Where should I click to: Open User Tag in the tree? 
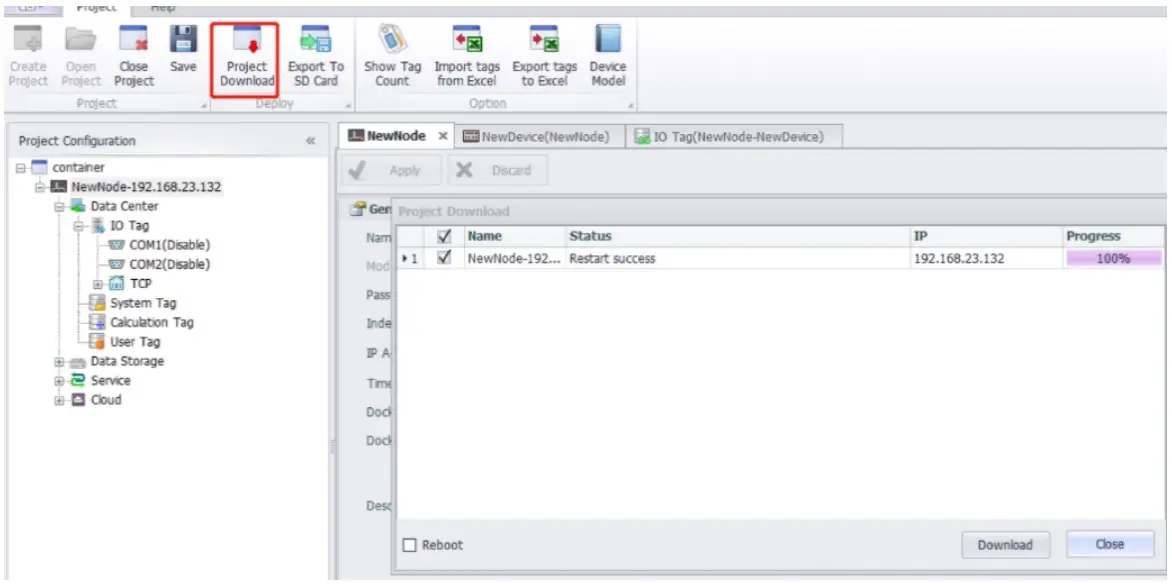point(135,342)
